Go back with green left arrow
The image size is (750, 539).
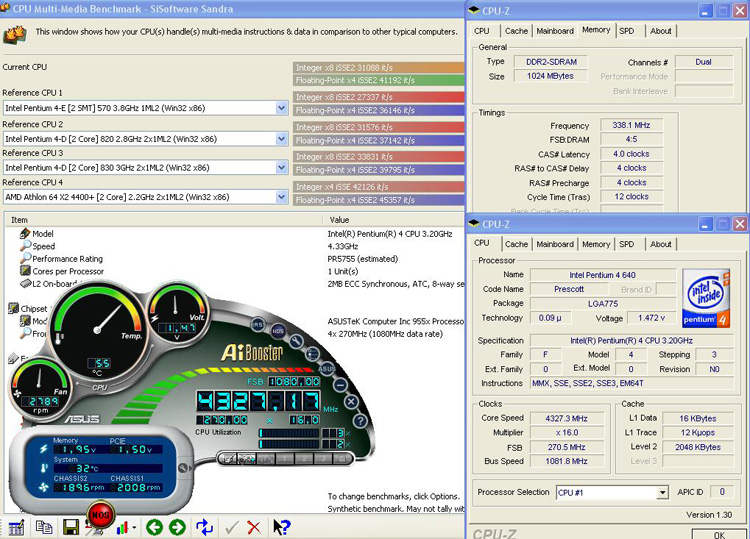pyautogui.click(x=154, y=528)
